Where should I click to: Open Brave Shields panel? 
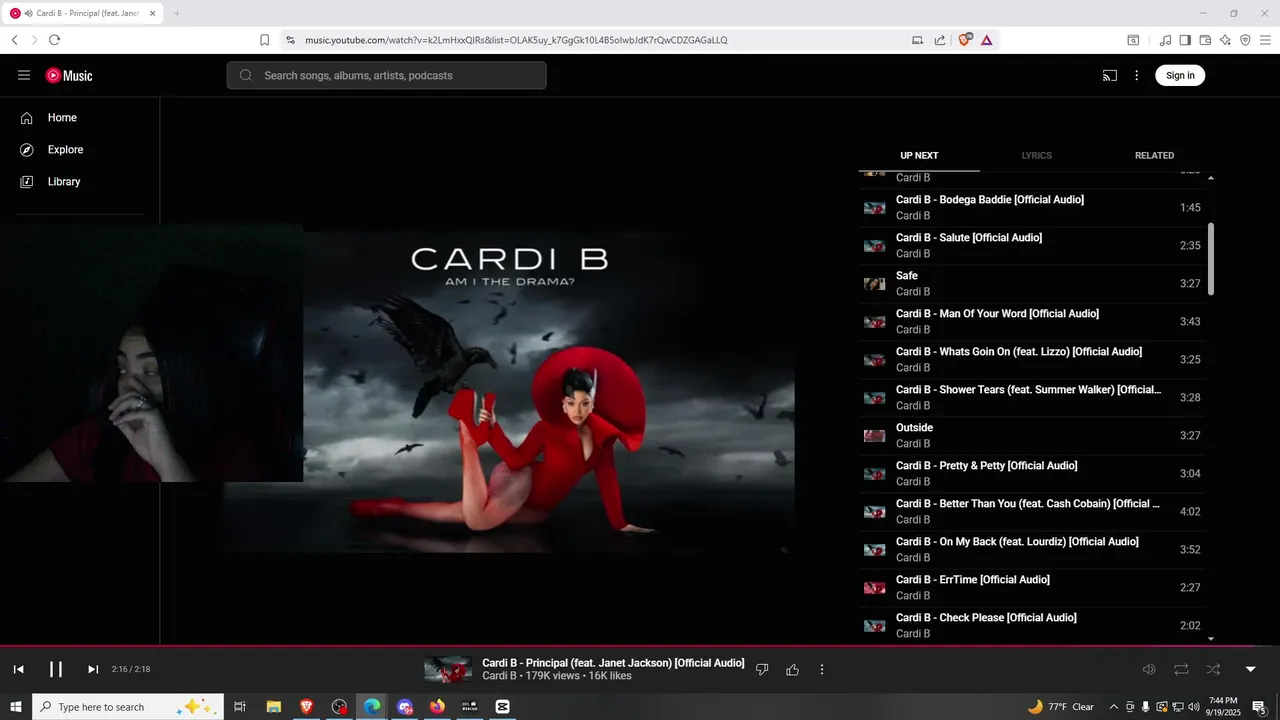pos(965,40)
